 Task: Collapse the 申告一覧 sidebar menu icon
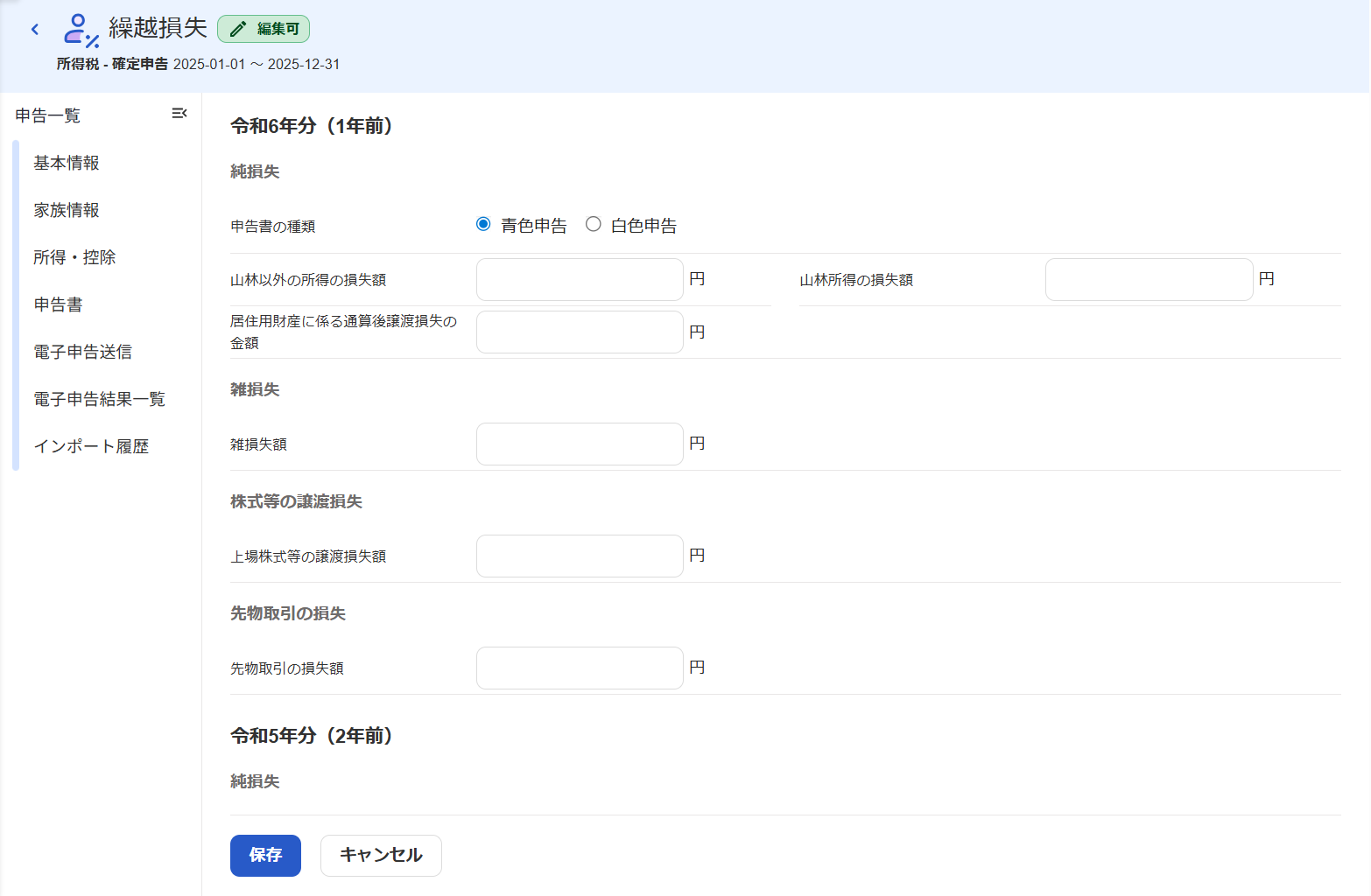179,113
